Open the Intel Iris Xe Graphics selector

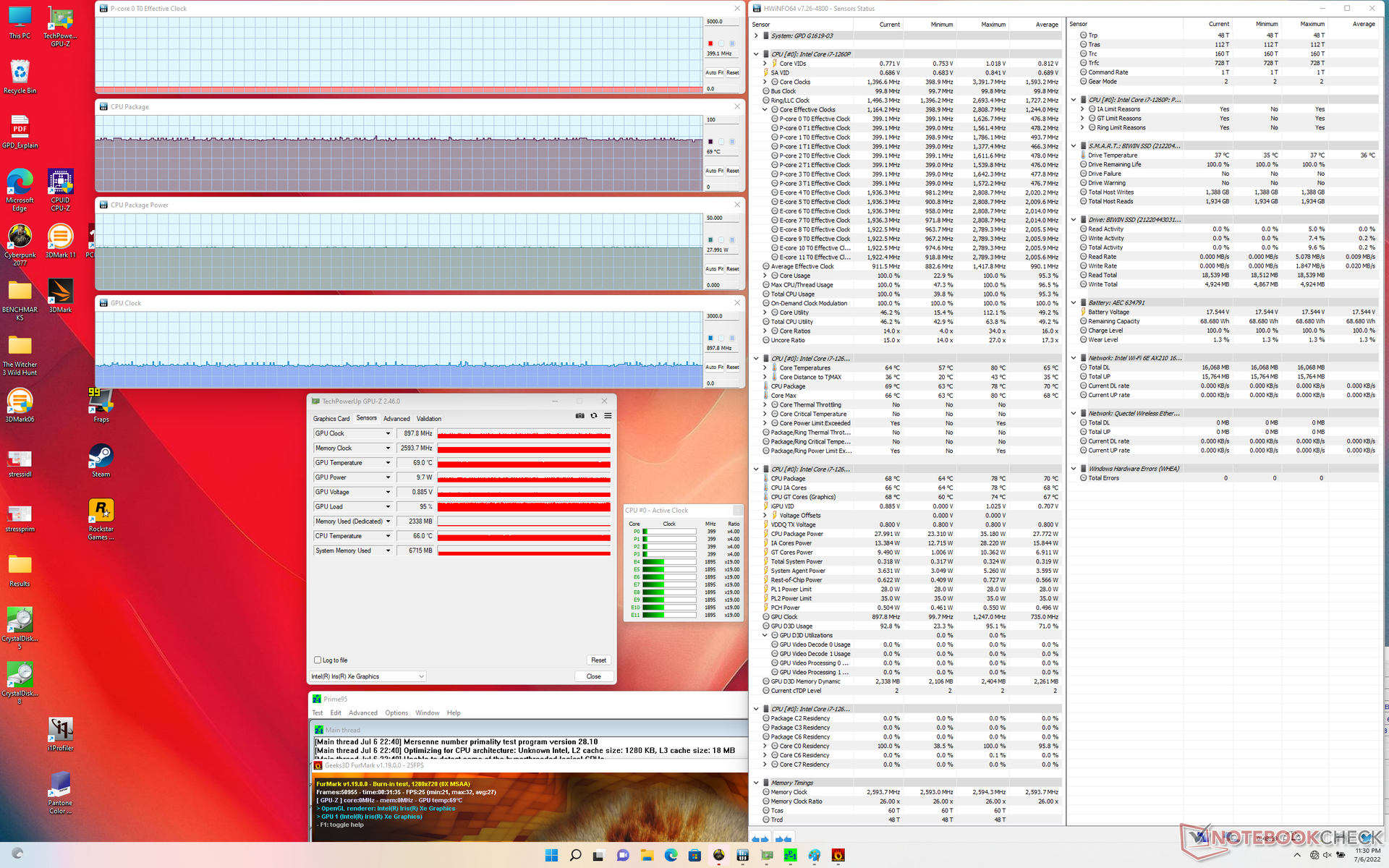(x=368, y=676)
